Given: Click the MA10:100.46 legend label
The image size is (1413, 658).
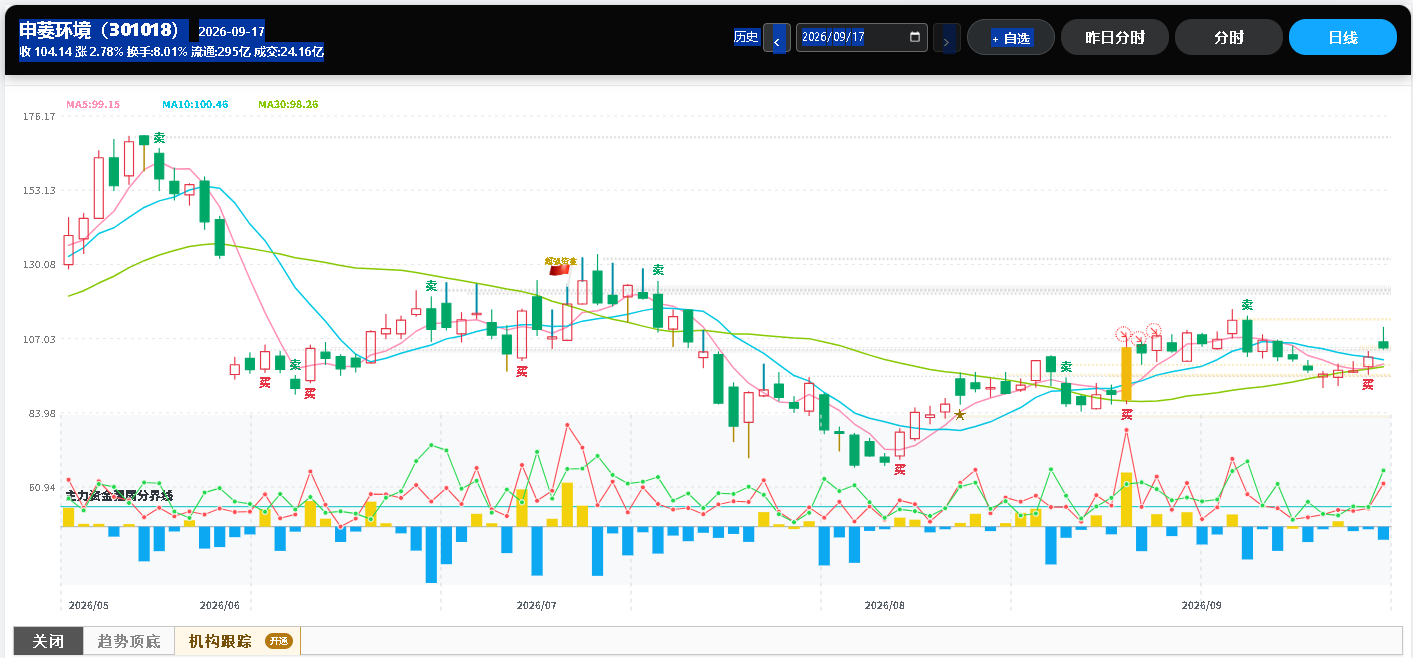Looking at the screenshot, I should tap(195, 104).
